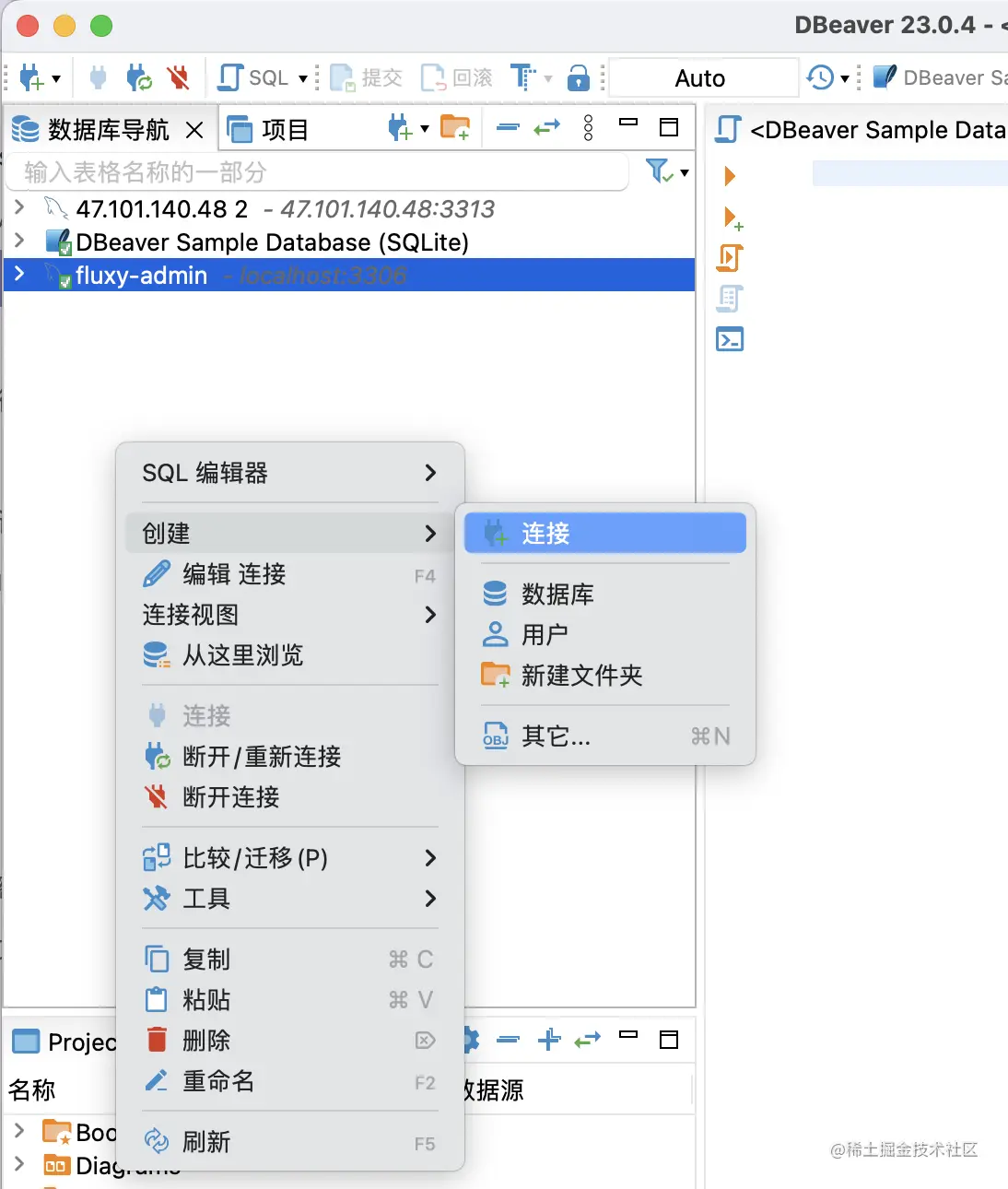Click the new folder icon in navigator toolbar
Screen dimensions: 1008x1189
pyautogui.click(x=455, y=128)
